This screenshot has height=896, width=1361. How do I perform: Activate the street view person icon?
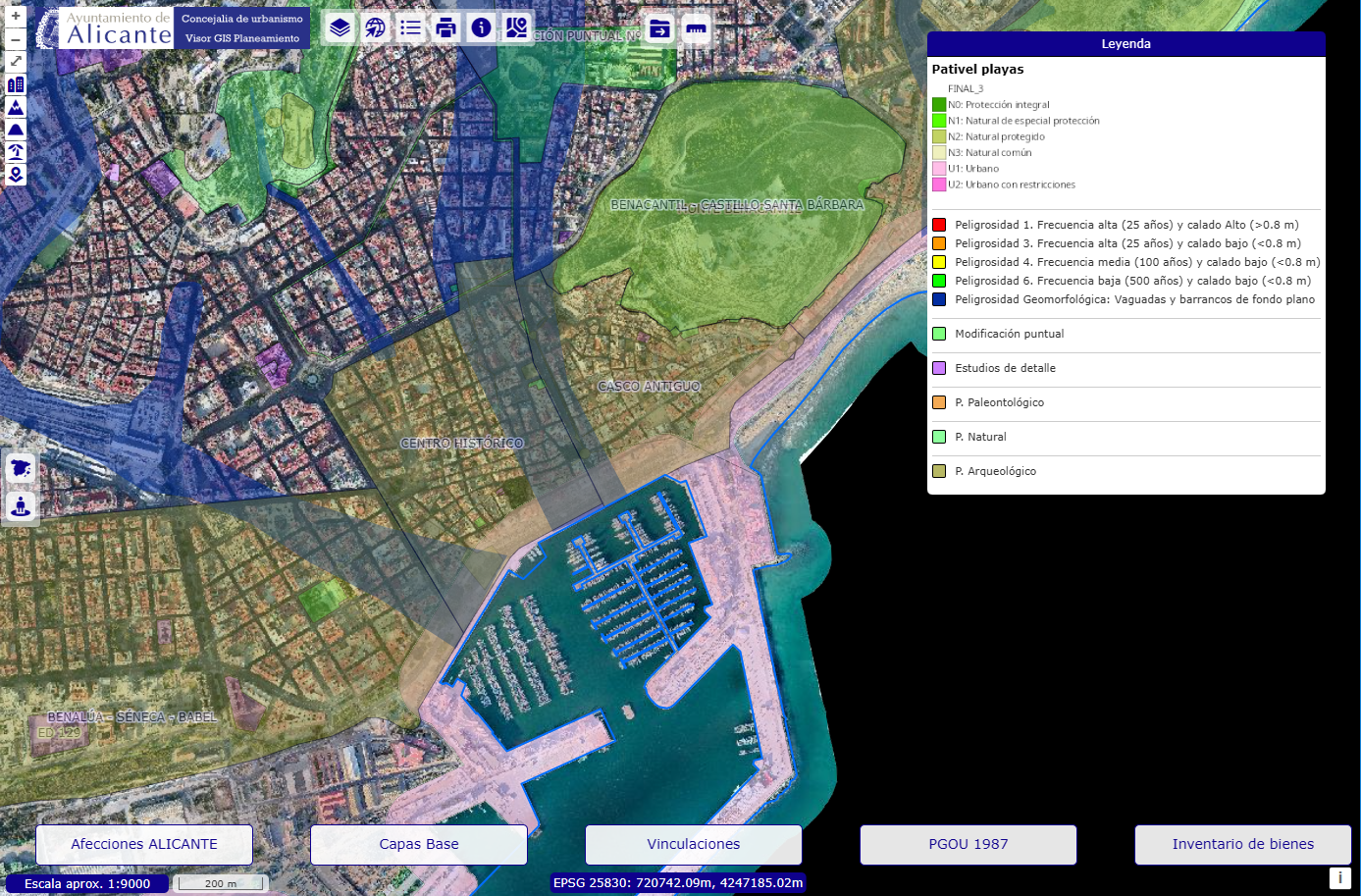click(x=21, y=505)
